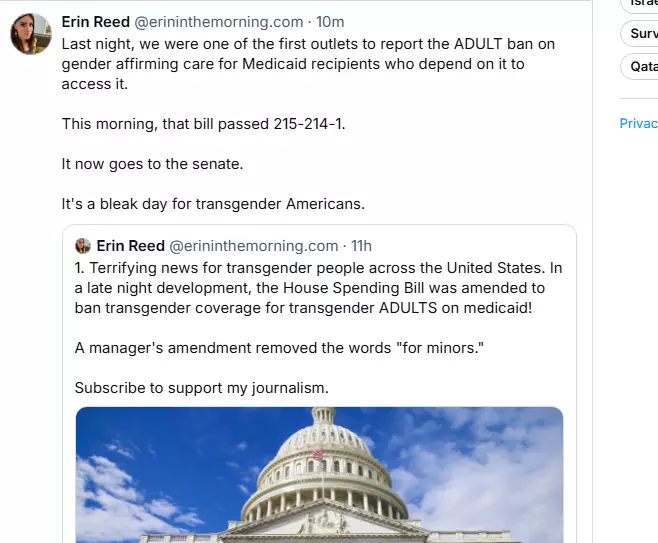Click the "Last night, we were one" post text
The height and width of the screenshot is (543, 658).
point(300,64)
